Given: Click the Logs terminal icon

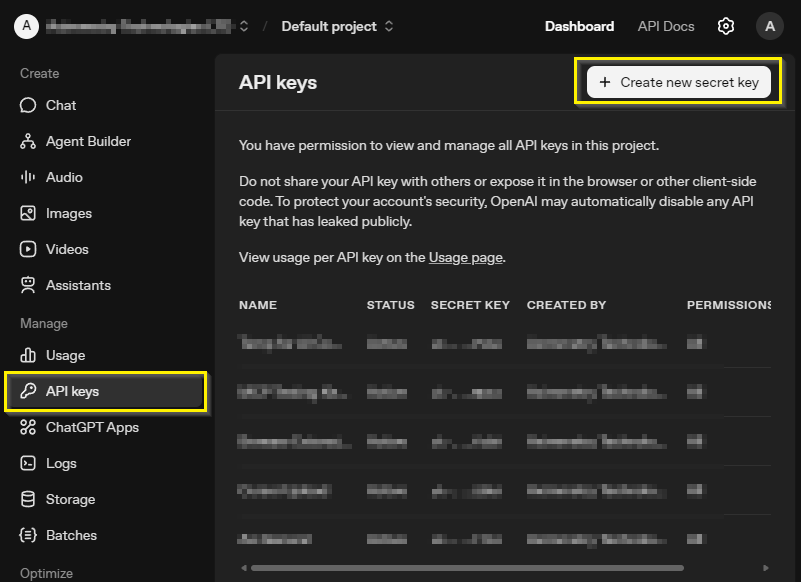Looking at the screenshot, I should click(28, 463).
